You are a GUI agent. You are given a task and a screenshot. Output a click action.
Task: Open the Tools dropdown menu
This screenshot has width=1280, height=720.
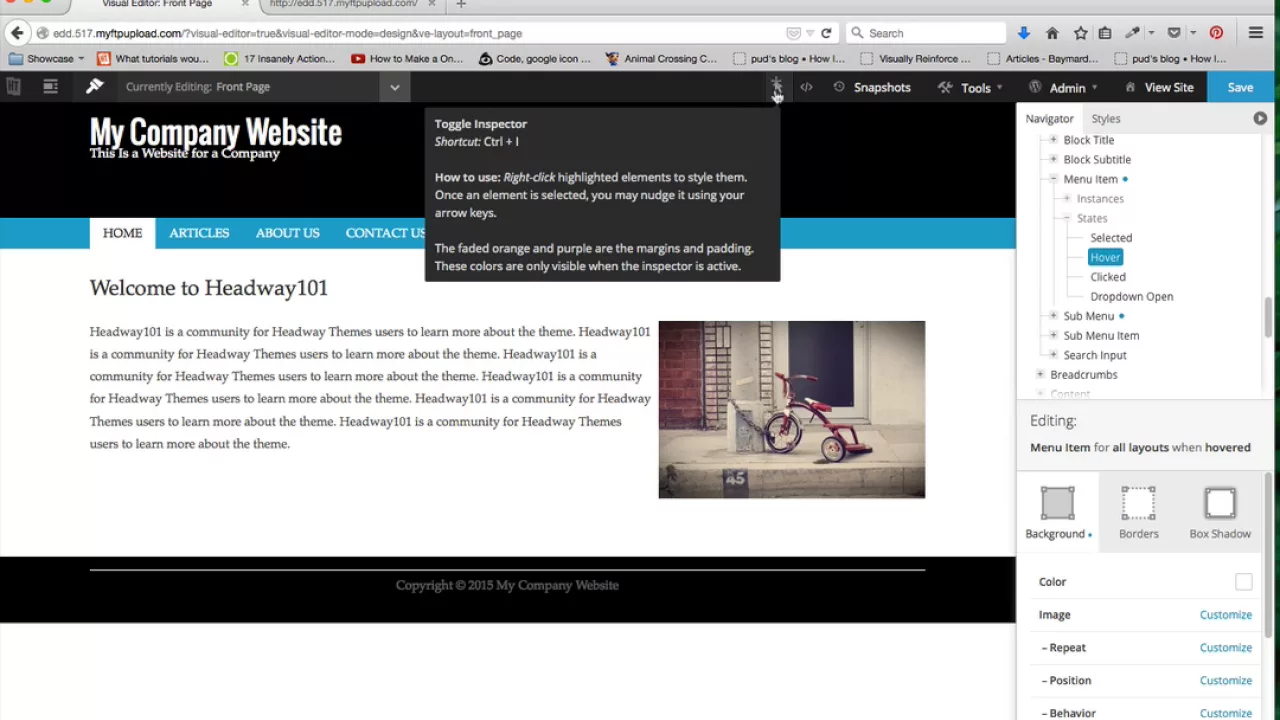[x=970, y=87]
